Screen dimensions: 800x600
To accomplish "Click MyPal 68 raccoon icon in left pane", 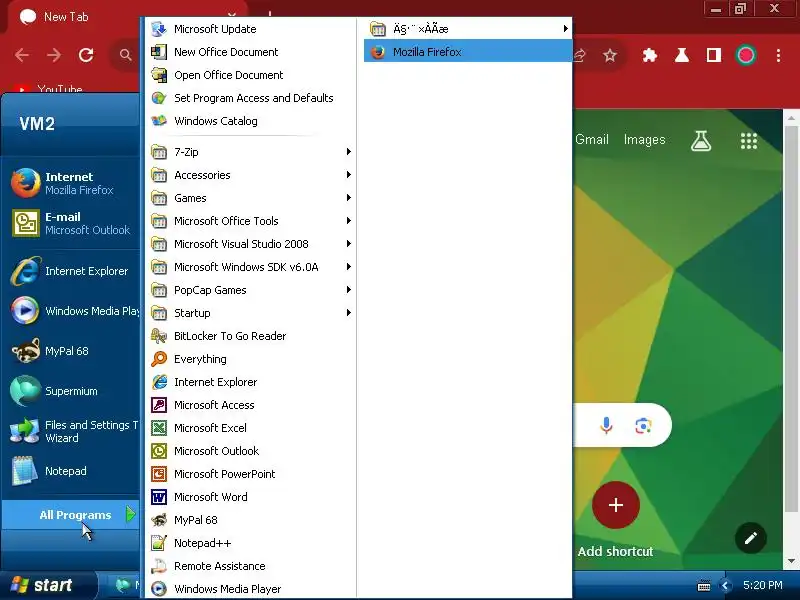I will [x=25, y=351].
